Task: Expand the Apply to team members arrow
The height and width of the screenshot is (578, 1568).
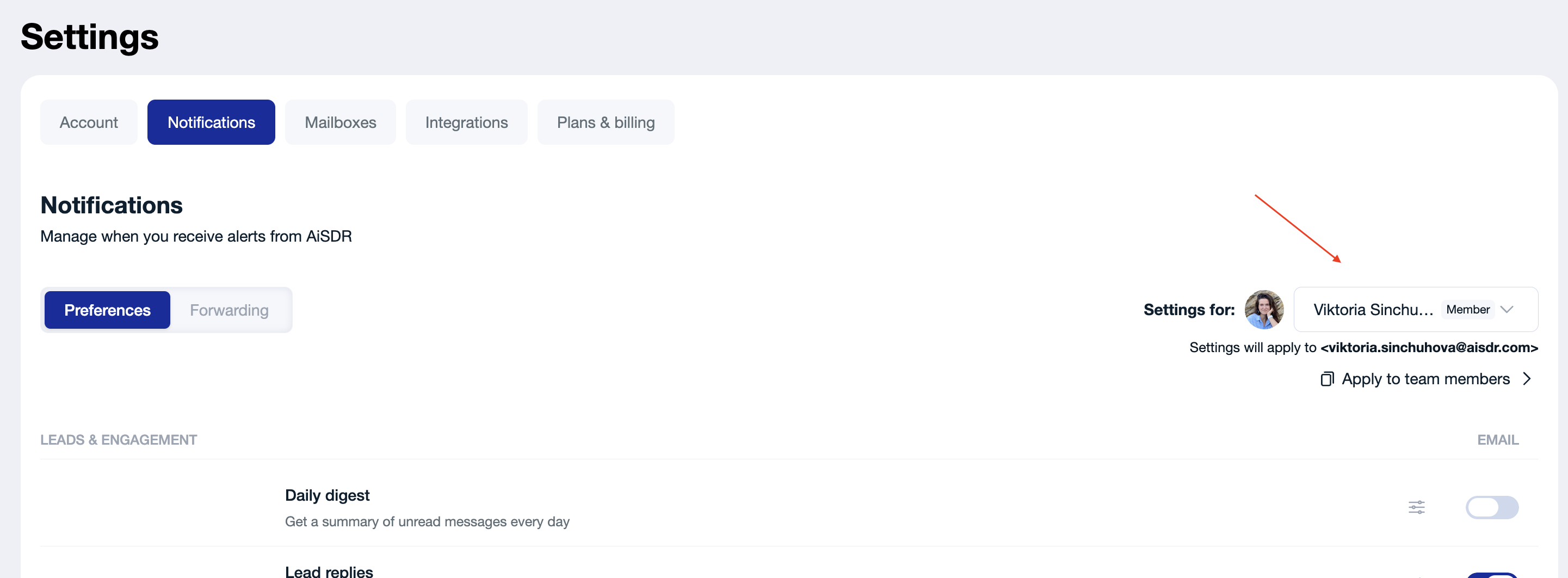Action: [x=1527, y=379]
